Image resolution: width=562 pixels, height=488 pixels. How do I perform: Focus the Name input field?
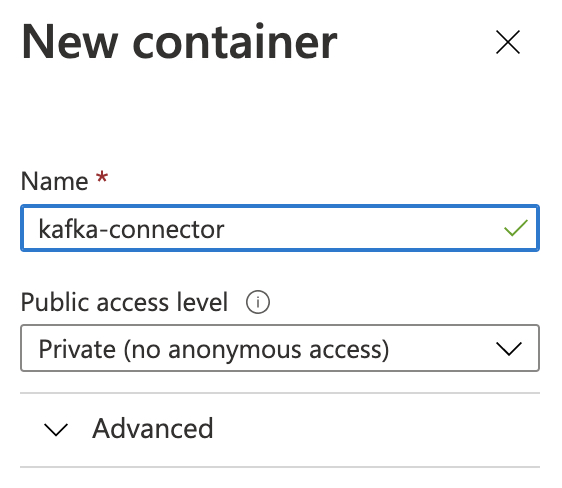(x=280, y=228)
